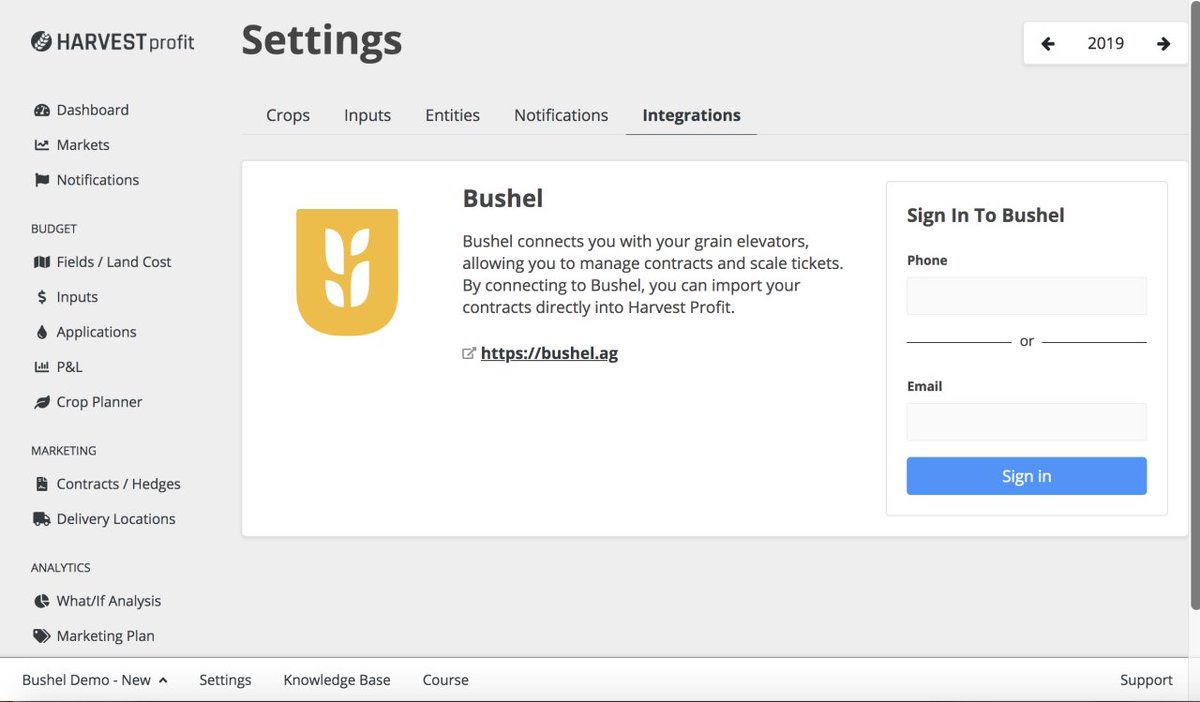Click the Harvest Profit logo
The width and height of the screenshot is (1200, 702).
point(113,42)
